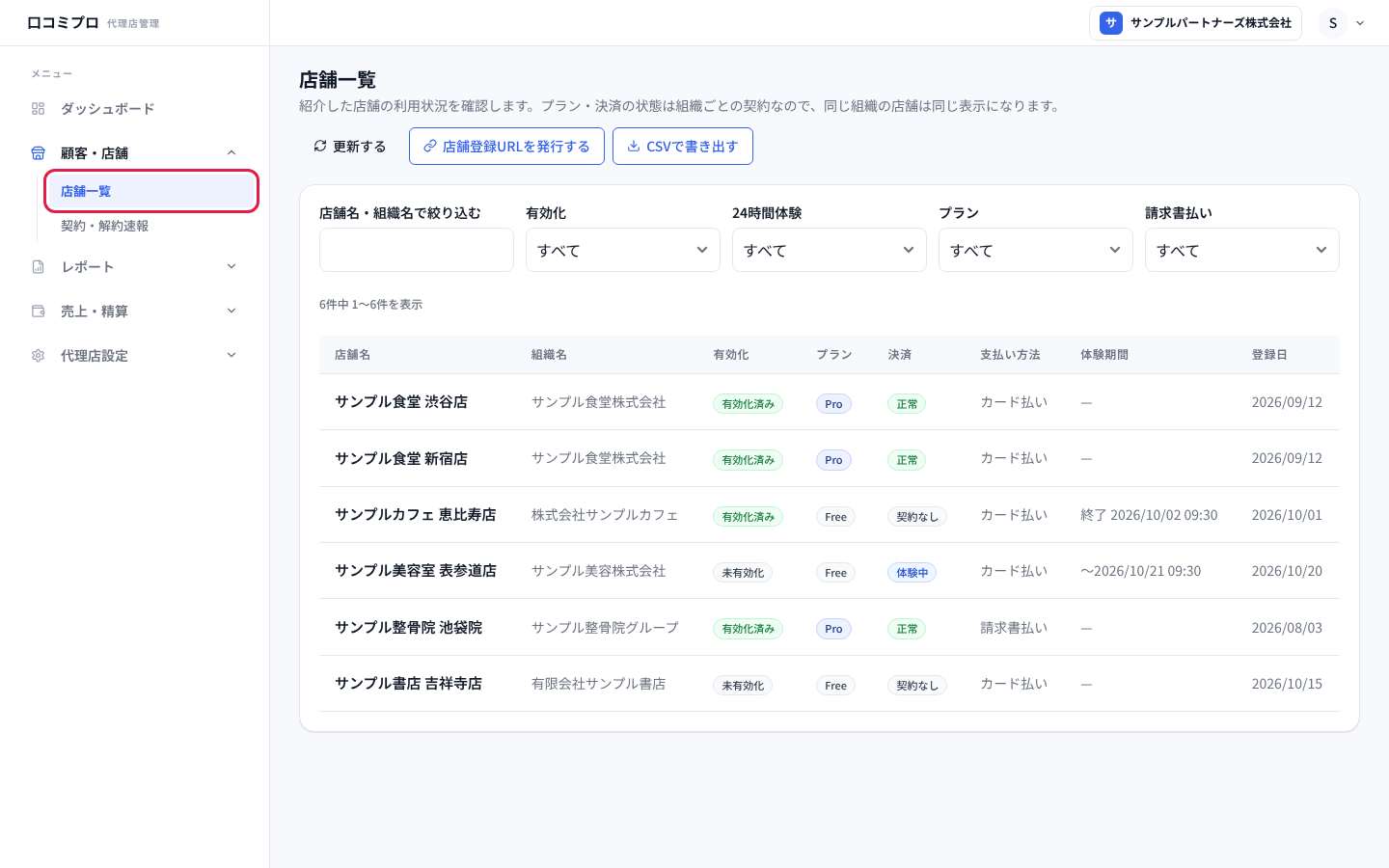Expand the 売上・精算 menu chevron

(231, 312)
